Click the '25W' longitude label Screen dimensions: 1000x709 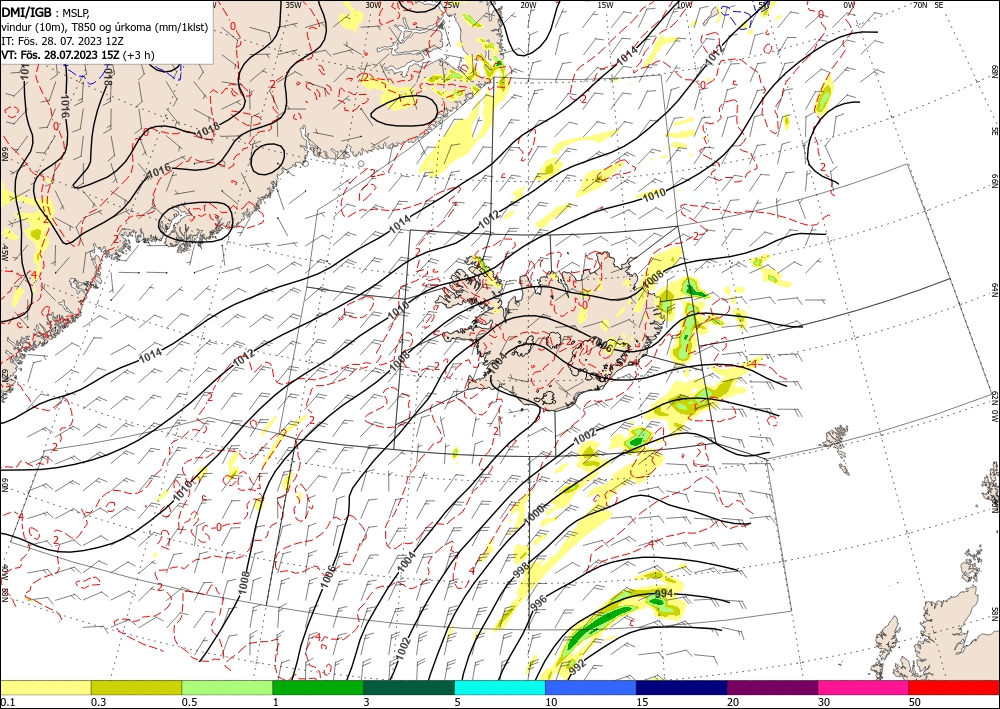[451, 4]
